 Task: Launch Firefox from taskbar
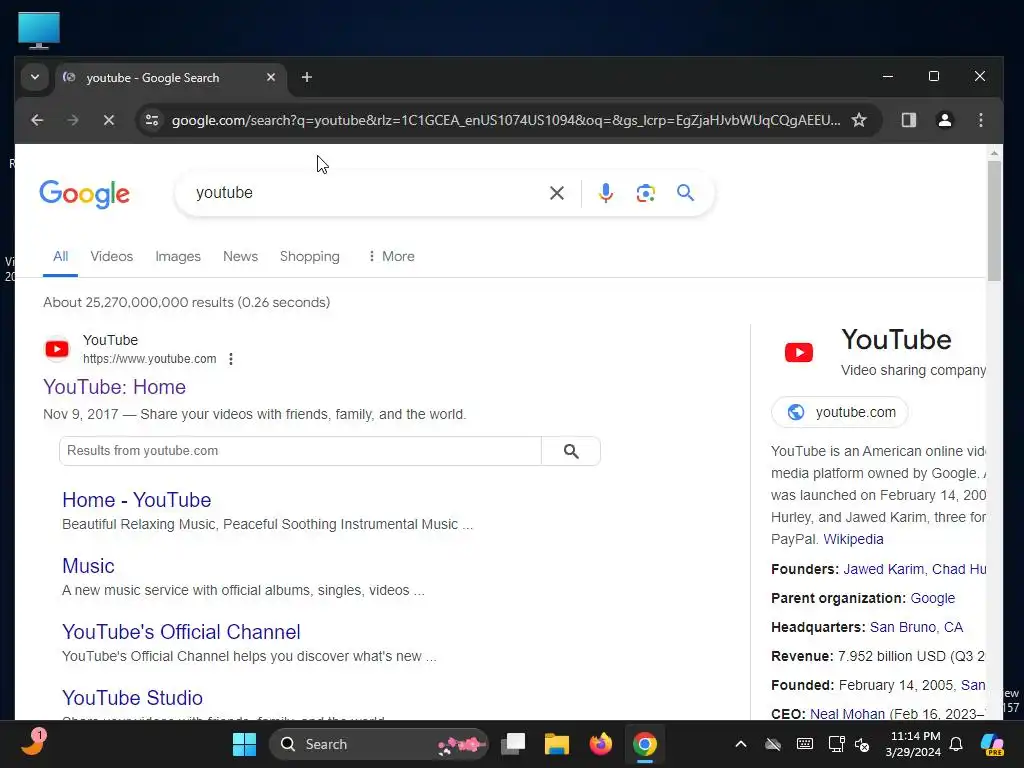click(x=601, y=744)
